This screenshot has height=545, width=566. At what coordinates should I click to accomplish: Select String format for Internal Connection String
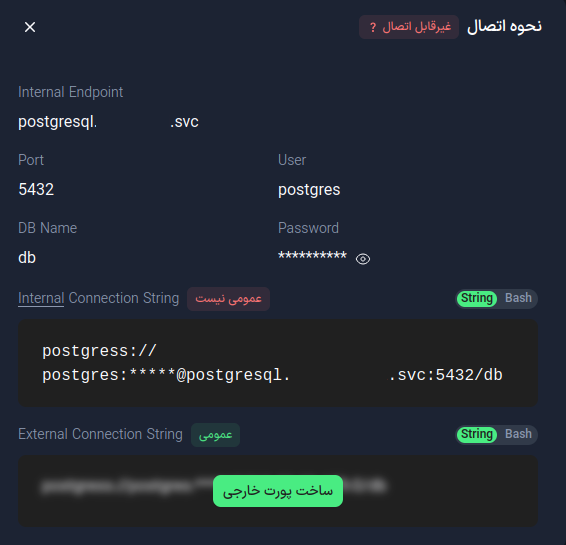click(x=477, y=298)
